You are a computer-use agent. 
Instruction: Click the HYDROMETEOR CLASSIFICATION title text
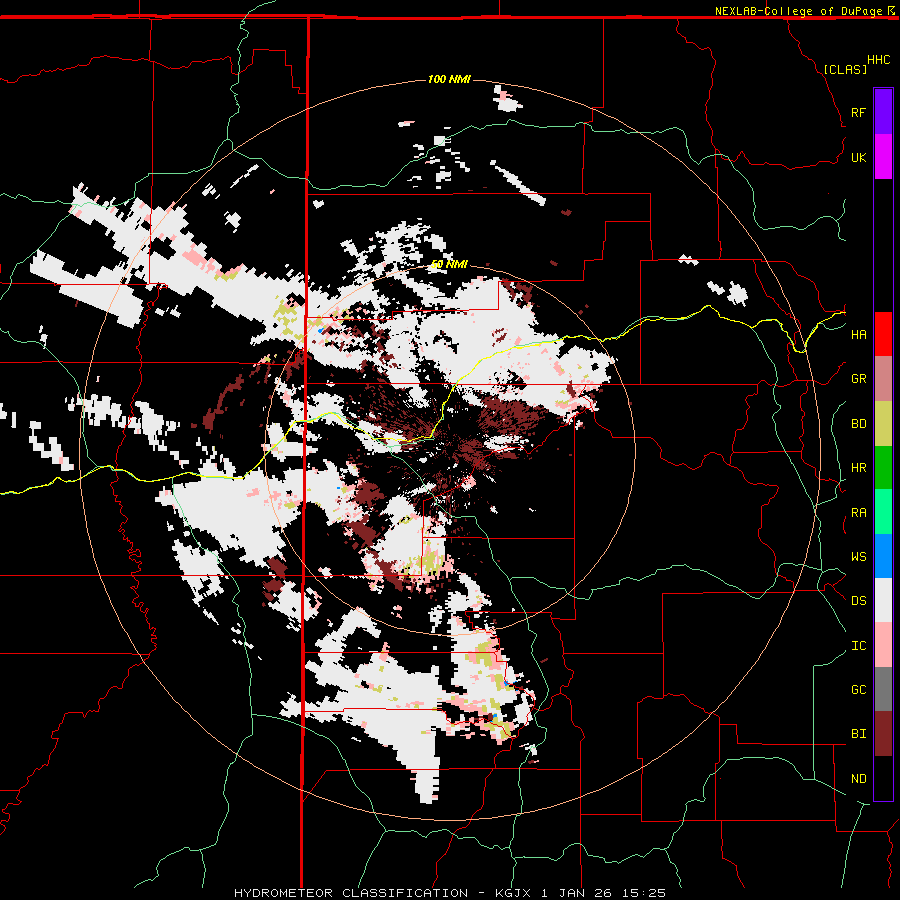[x=351, y=893]
